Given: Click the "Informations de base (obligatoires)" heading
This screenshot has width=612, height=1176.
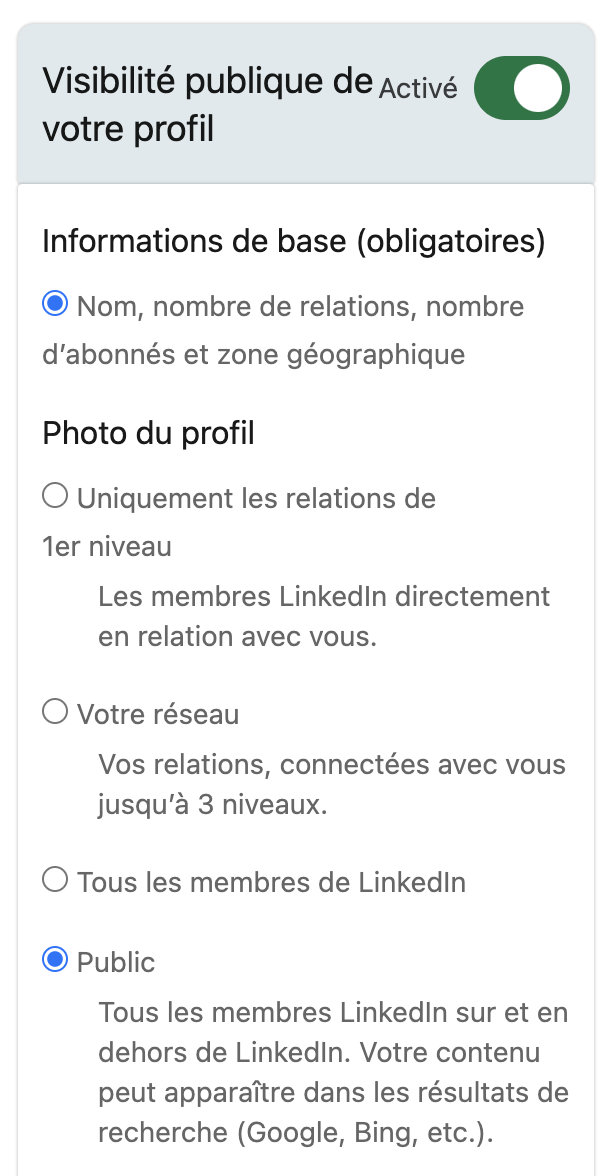Looking at the screenshot, I should pos(293,242).
